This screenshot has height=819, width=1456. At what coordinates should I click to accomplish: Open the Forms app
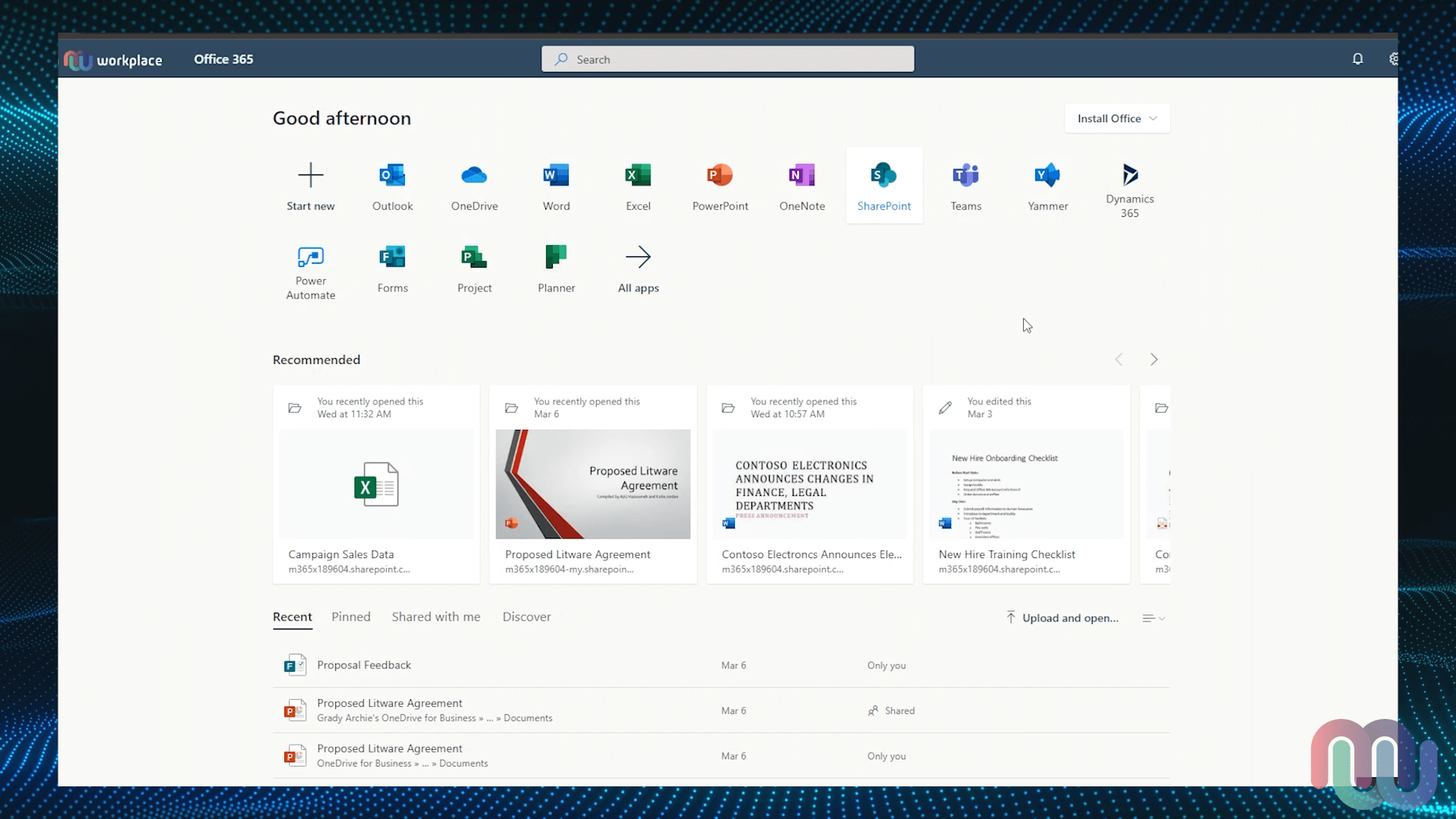coord(392,269)
